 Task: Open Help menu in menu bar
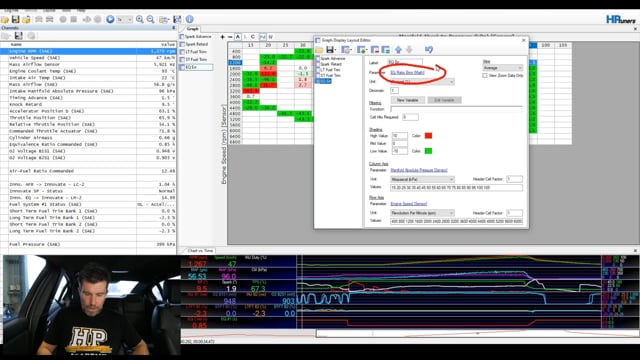tap(81, 10)
